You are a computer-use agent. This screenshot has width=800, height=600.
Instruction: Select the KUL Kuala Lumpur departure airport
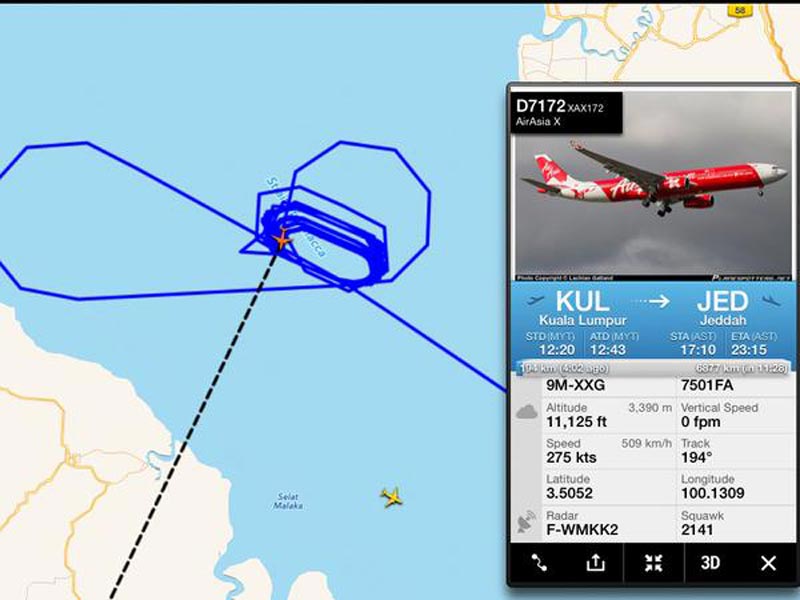(x=583, y=308)
